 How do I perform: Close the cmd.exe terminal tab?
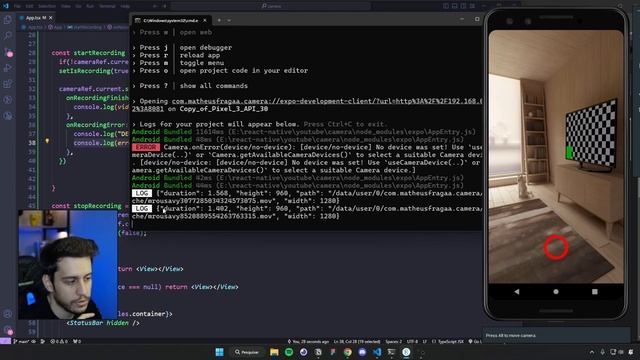[x=205, y=20]
